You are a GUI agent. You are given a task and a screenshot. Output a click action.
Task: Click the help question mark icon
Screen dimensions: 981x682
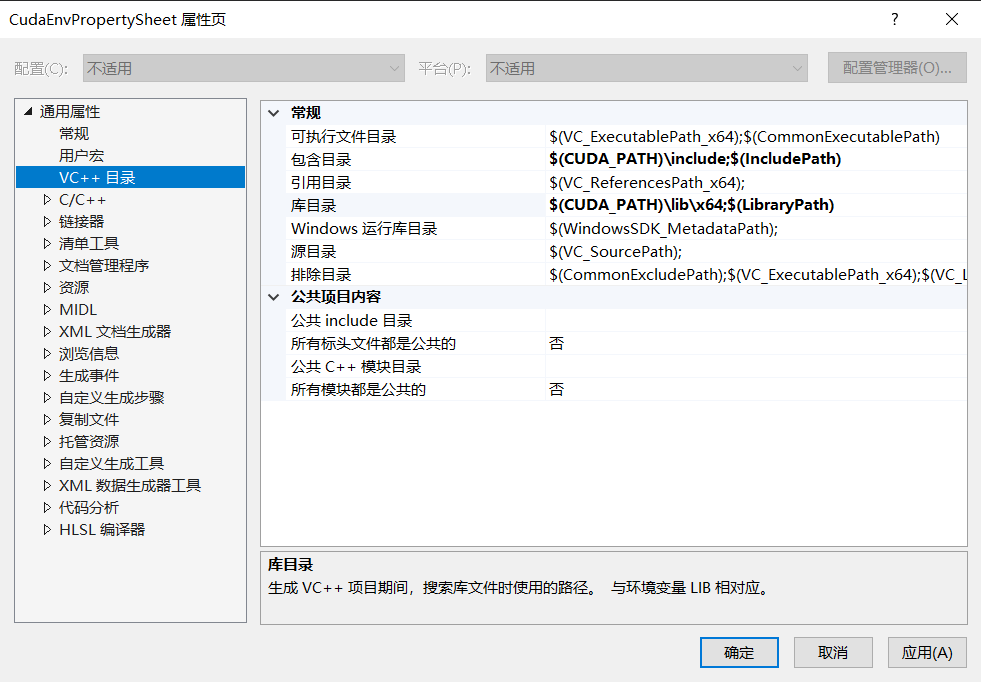(895, 19)
